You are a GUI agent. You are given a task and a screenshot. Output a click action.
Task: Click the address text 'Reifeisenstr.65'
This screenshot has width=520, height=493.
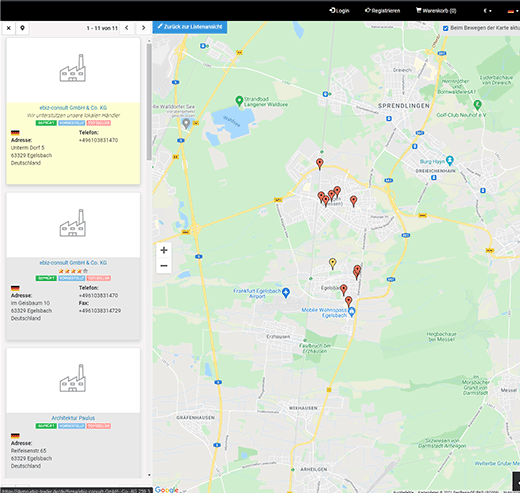(x=29, y=451)
